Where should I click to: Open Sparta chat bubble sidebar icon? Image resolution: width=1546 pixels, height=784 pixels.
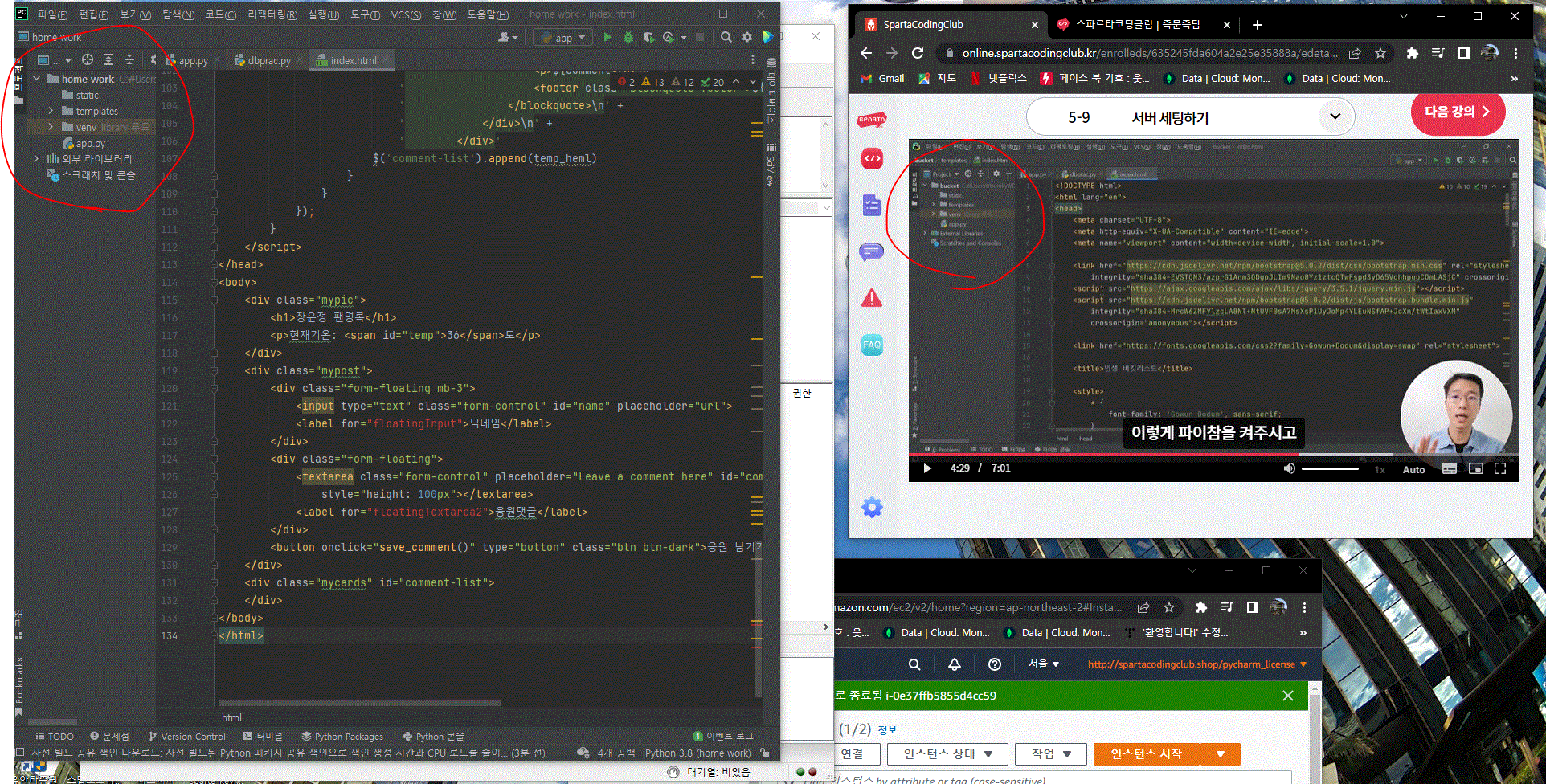(x=872, y=252)
